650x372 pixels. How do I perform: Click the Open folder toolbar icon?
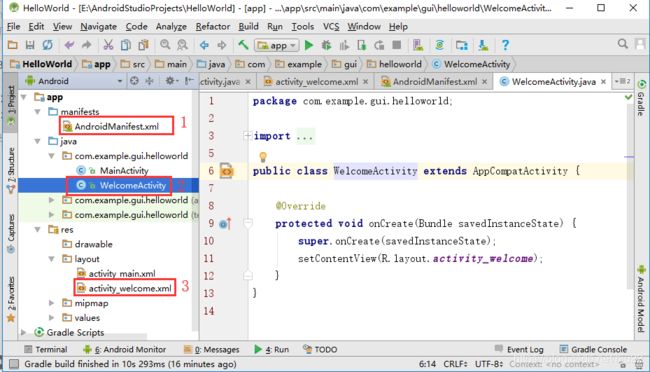pyautogui.click(x=12, y=45)
